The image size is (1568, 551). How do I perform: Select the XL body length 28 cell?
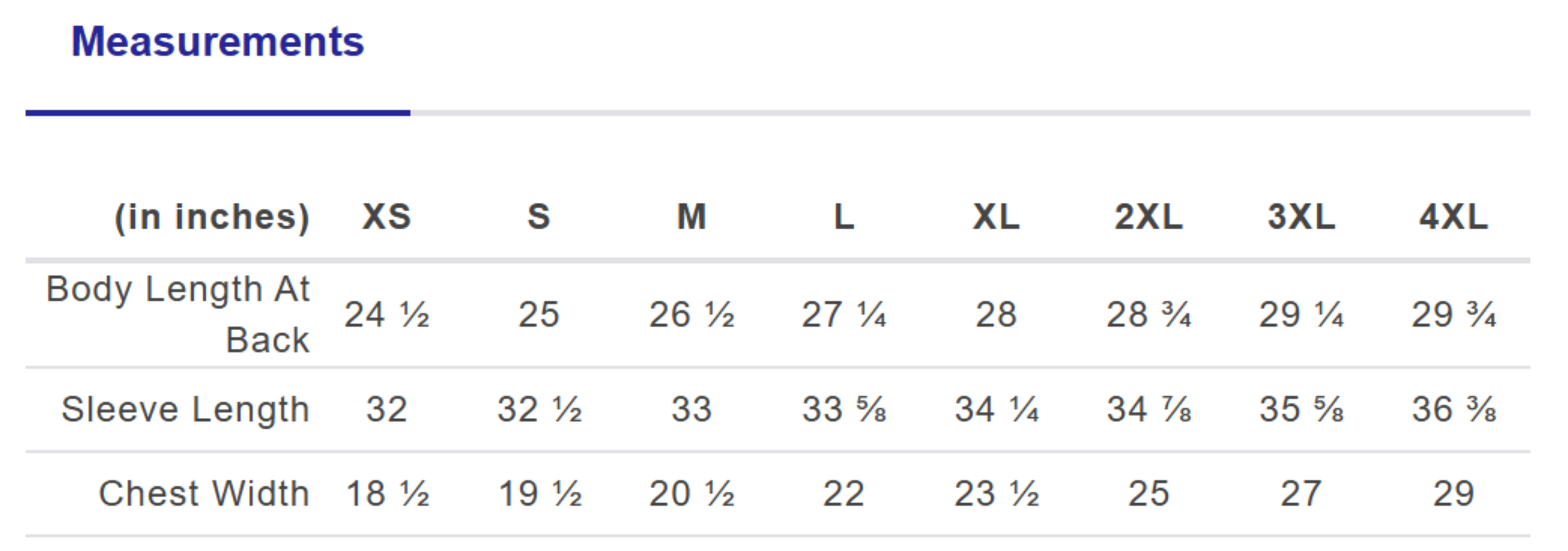(x=997, y=315)
